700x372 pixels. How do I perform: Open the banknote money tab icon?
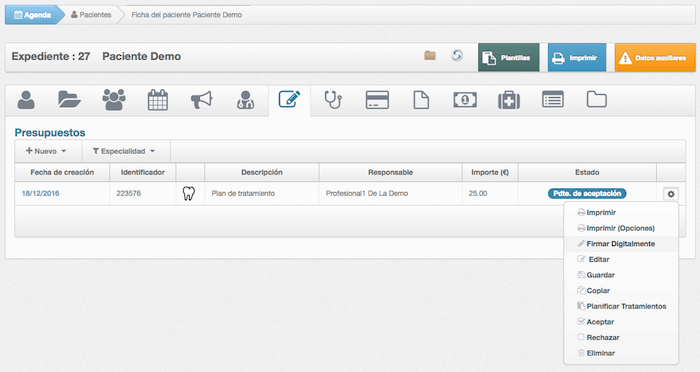(465, 100)
